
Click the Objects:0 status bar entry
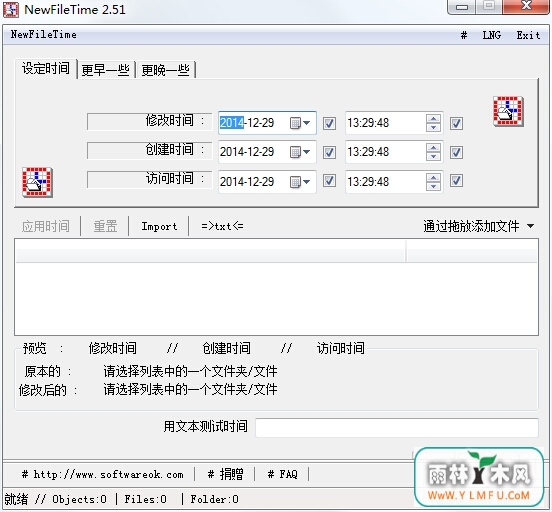(80, 499)
